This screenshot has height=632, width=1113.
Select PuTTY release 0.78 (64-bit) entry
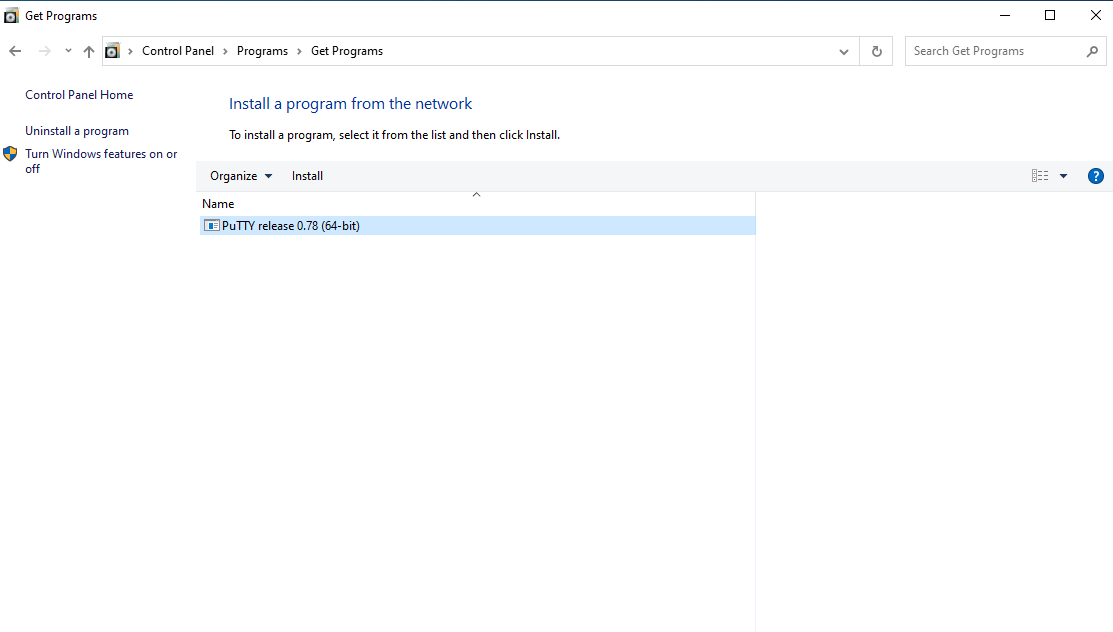(x=477, y=225)
